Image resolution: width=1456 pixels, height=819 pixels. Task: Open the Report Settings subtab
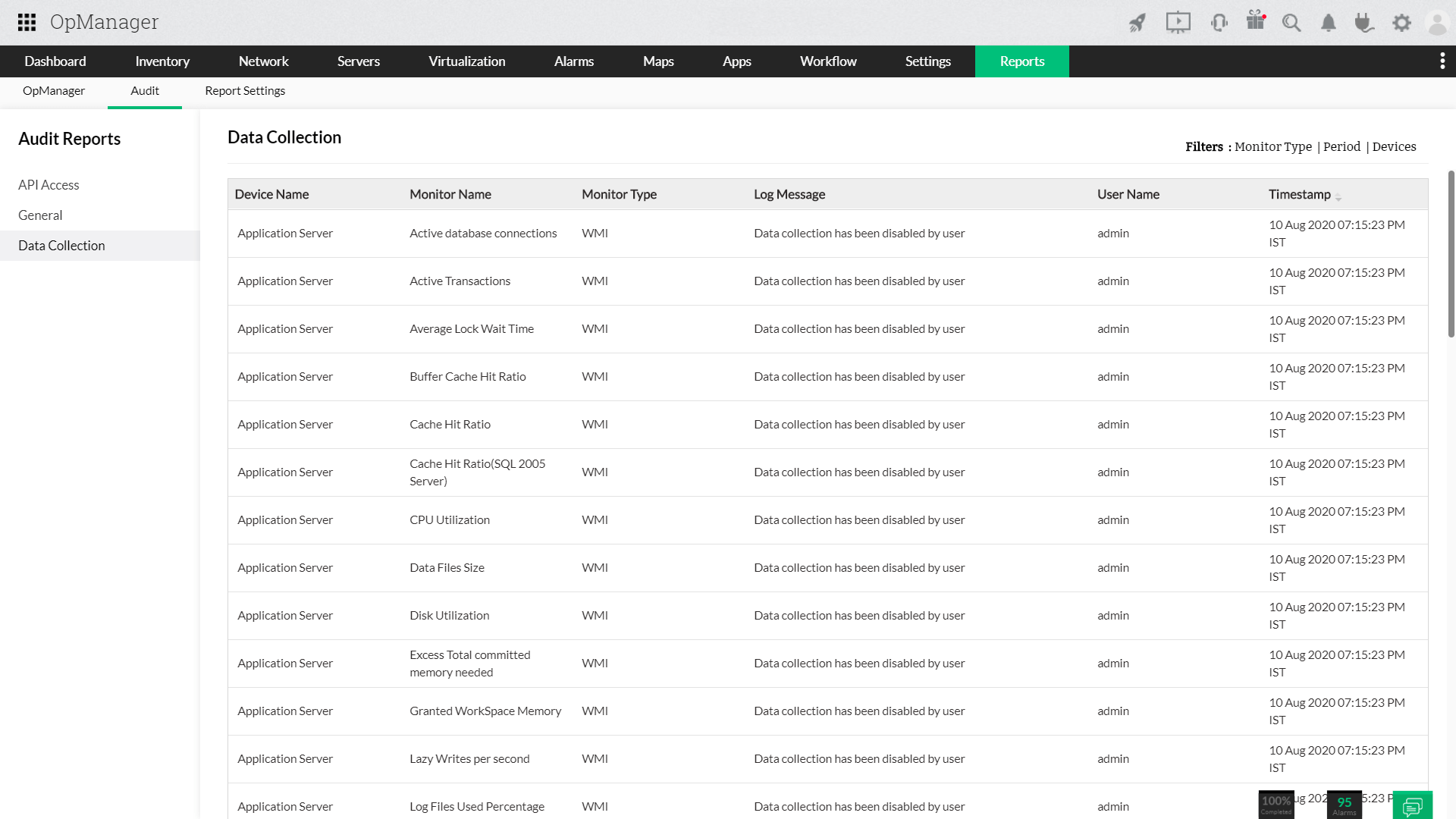click(x=245, y=91)
